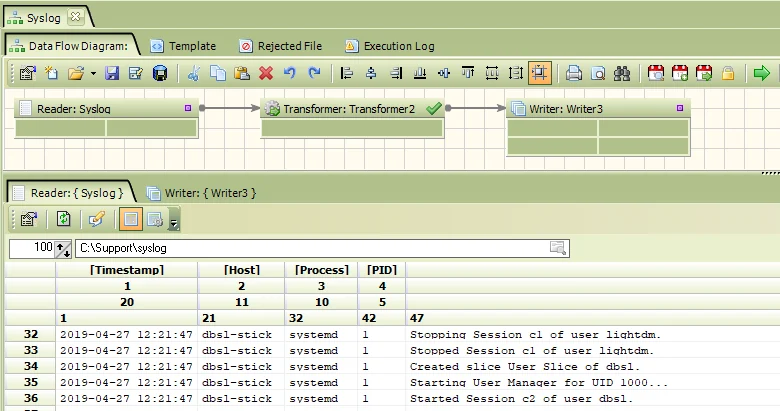Click the row count field showing 100
This screenshot has width=780, height=411.
(32, 248)
